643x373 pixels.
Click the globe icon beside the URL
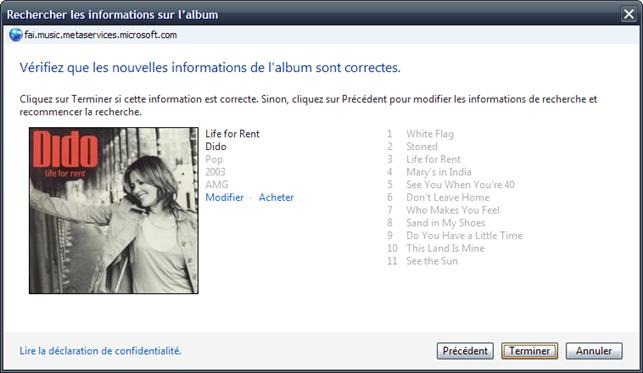16,35
